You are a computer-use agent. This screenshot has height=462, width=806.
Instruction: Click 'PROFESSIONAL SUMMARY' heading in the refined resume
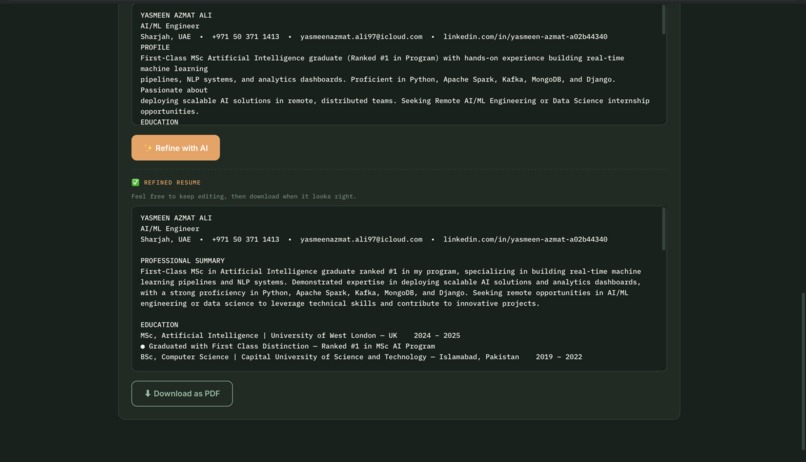point(182,261)
